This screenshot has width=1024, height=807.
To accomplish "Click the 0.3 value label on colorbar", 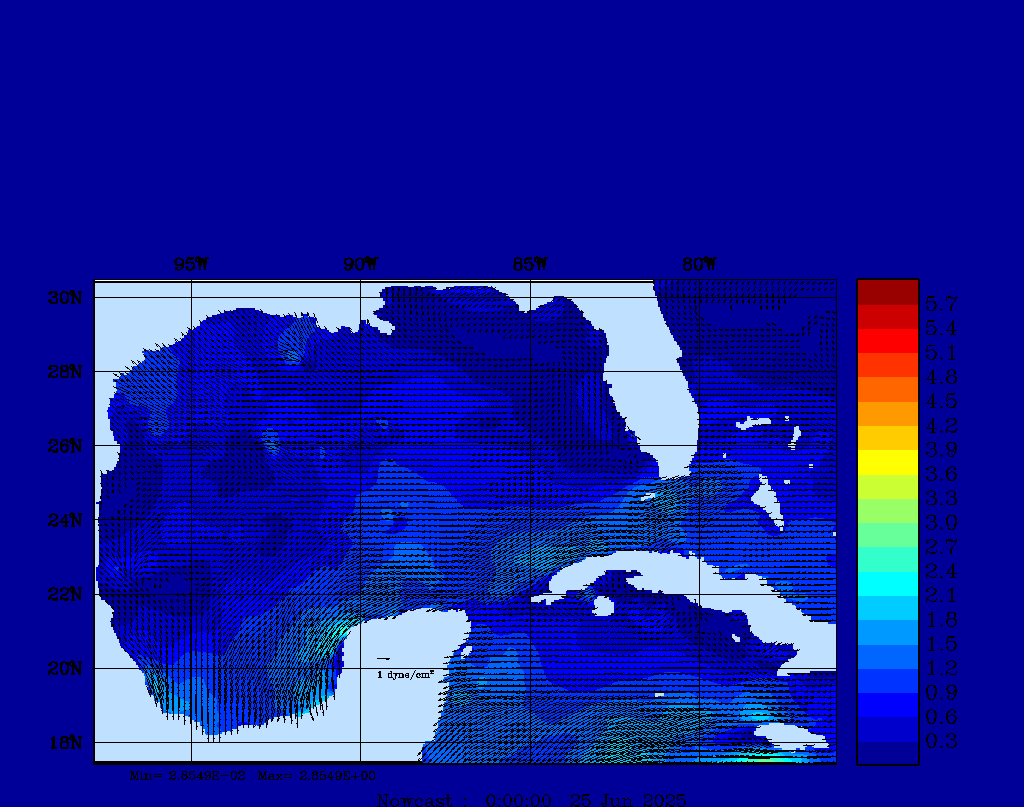I will [940, 741].
